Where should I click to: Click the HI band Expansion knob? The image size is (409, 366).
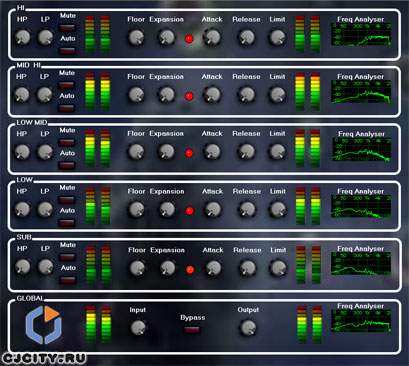[x=166, y=37]
